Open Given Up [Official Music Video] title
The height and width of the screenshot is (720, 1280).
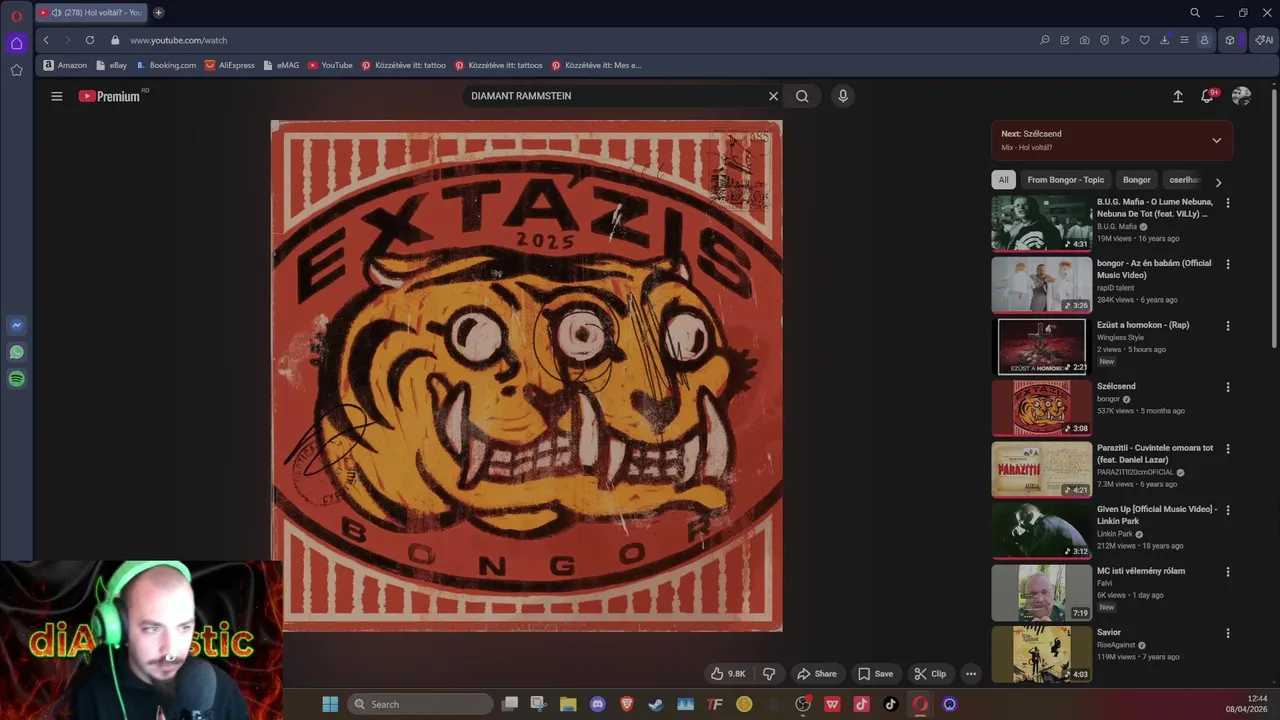1157,515
